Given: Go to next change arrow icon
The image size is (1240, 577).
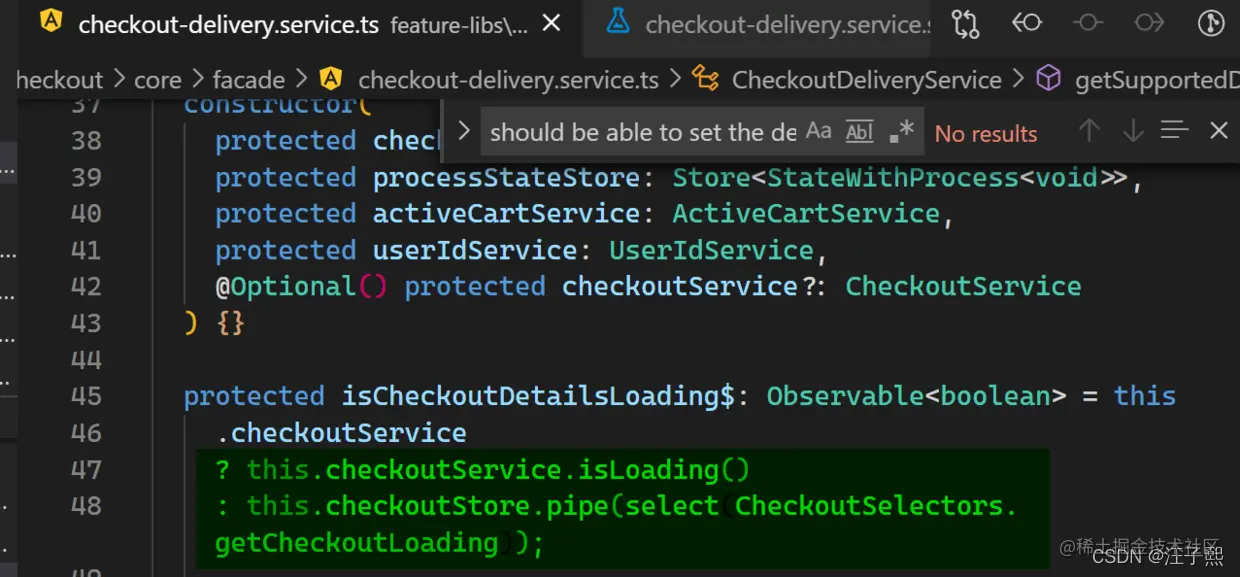Looking at the screenshot, I should point(1149,22).
